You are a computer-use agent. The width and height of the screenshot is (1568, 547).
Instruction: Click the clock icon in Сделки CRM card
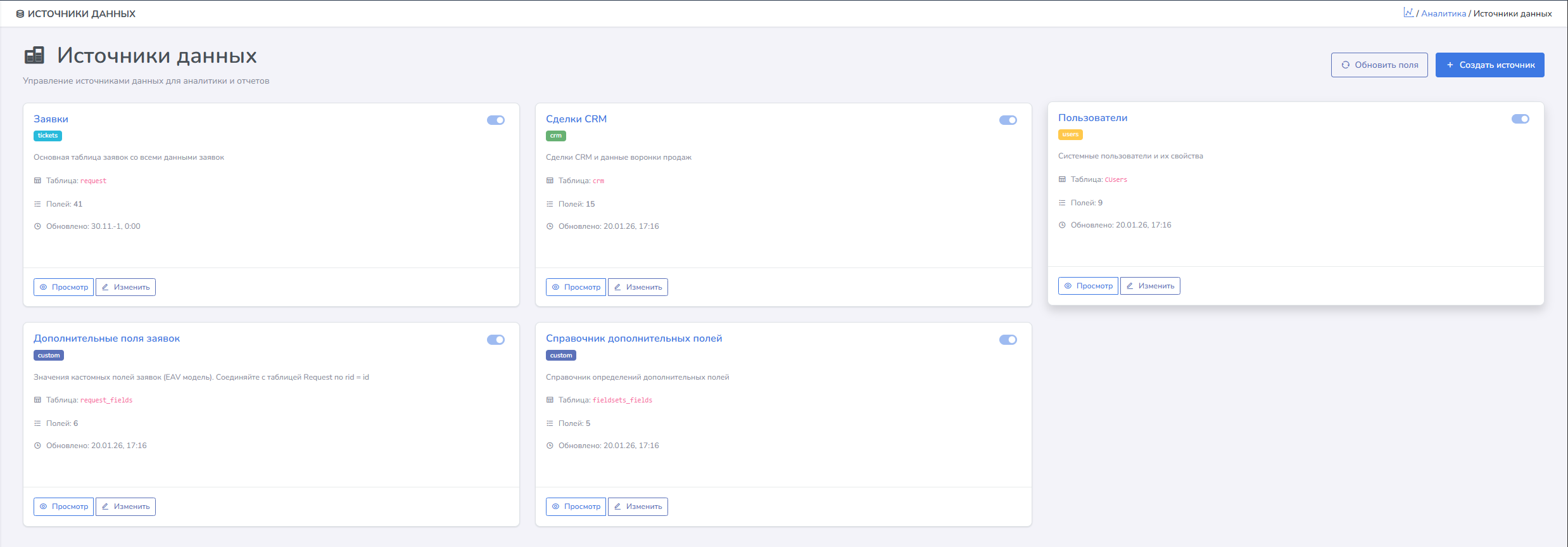point(550,226)
